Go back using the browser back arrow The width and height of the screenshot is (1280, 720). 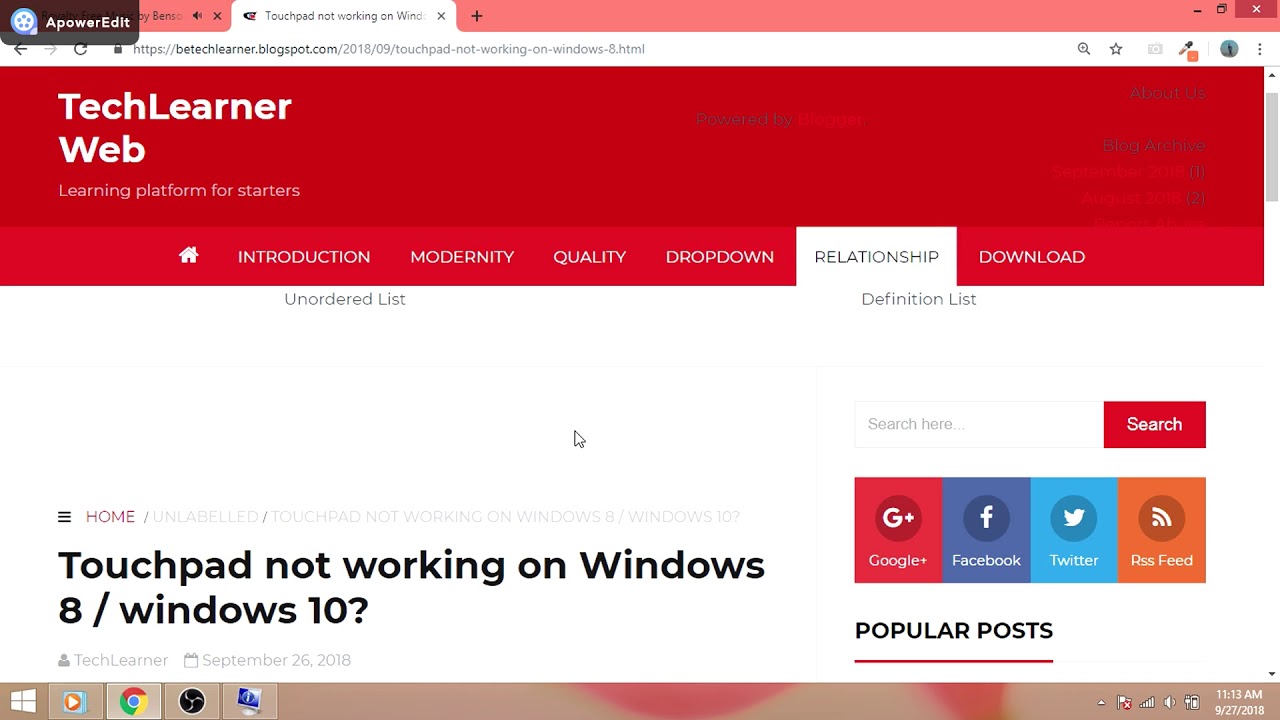point(20,49)
